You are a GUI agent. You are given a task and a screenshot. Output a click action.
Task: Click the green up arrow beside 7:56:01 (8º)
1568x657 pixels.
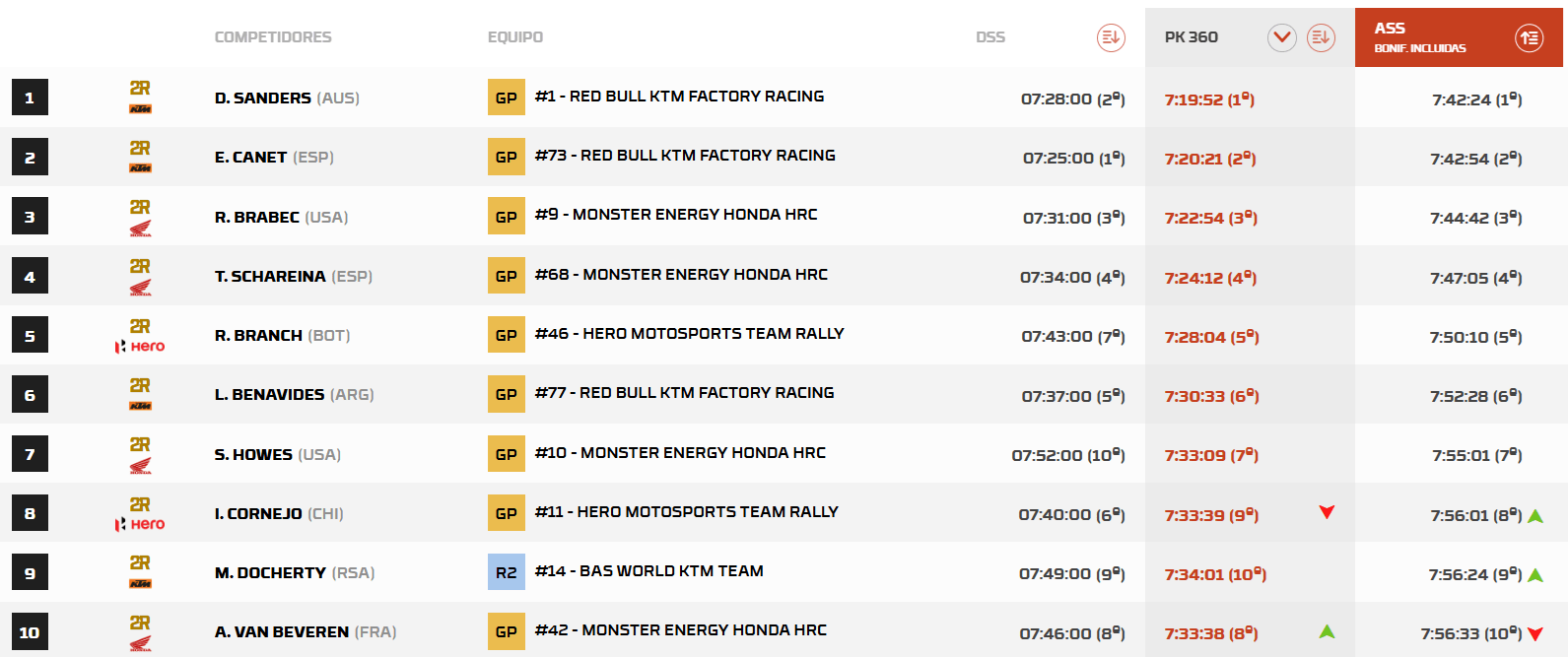(x=1535, y=516)
